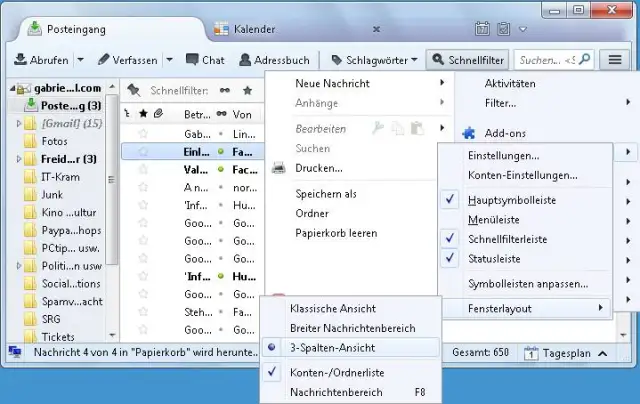The image size is (640, 404).
Task: Click the Abrufen get-mail button
Action: [40, 60]
